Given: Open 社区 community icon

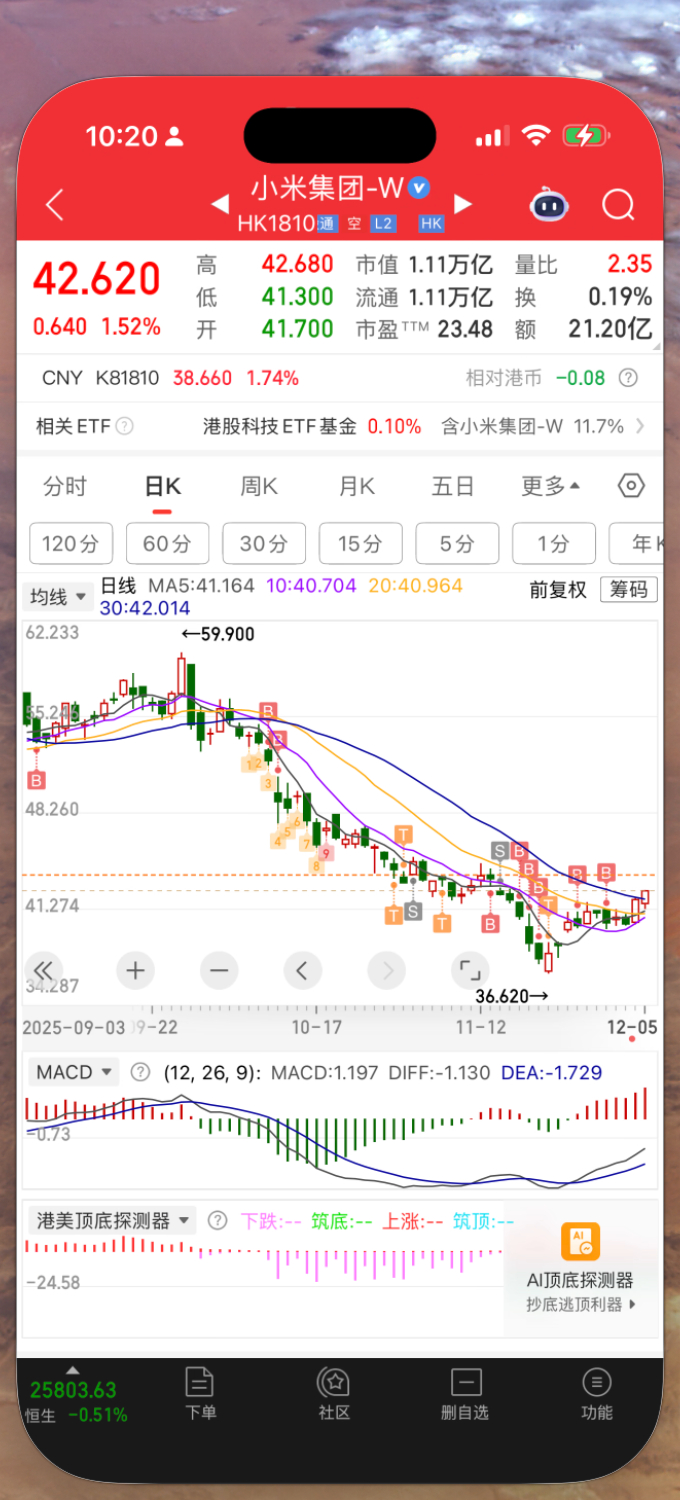Looking at the screenshot, I should (333, 1382).
